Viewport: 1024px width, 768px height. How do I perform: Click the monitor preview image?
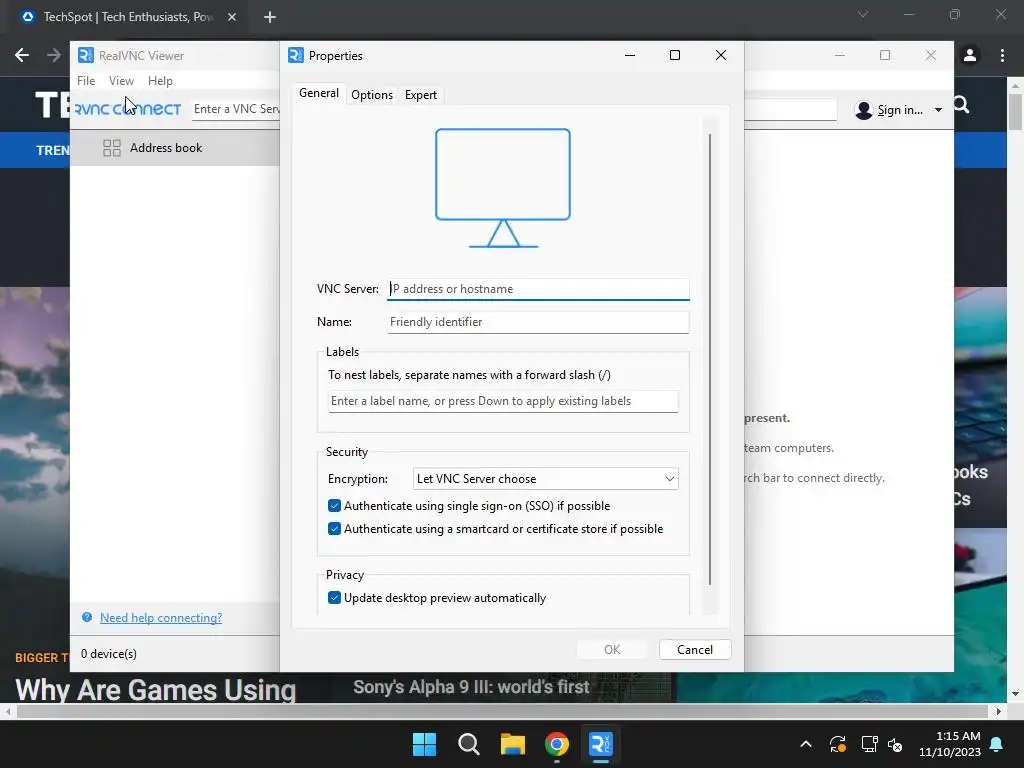pyautogui.click(x=503, y=188)
